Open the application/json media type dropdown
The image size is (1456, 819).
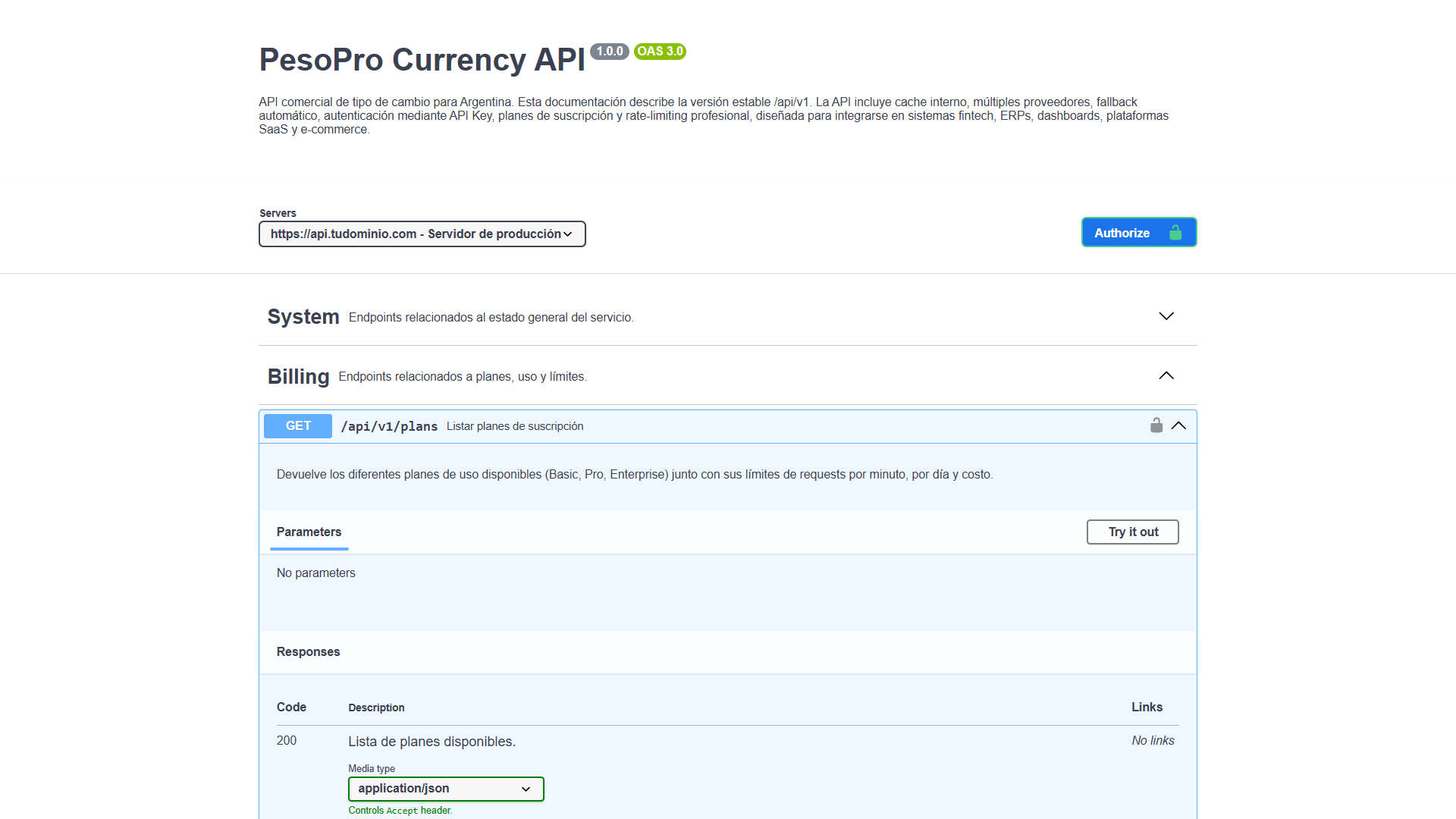click(x=446, y=789)
